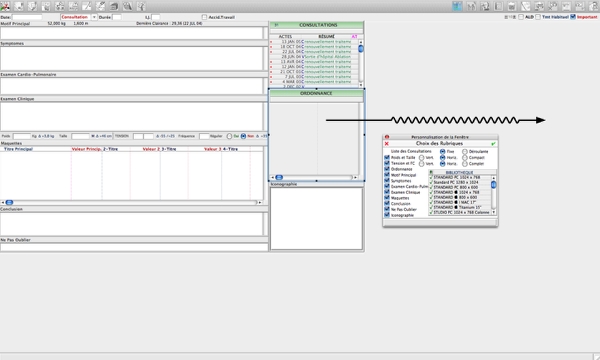Click the Ordonnance horizontal scrollbar thumb

tap(279, 178)
